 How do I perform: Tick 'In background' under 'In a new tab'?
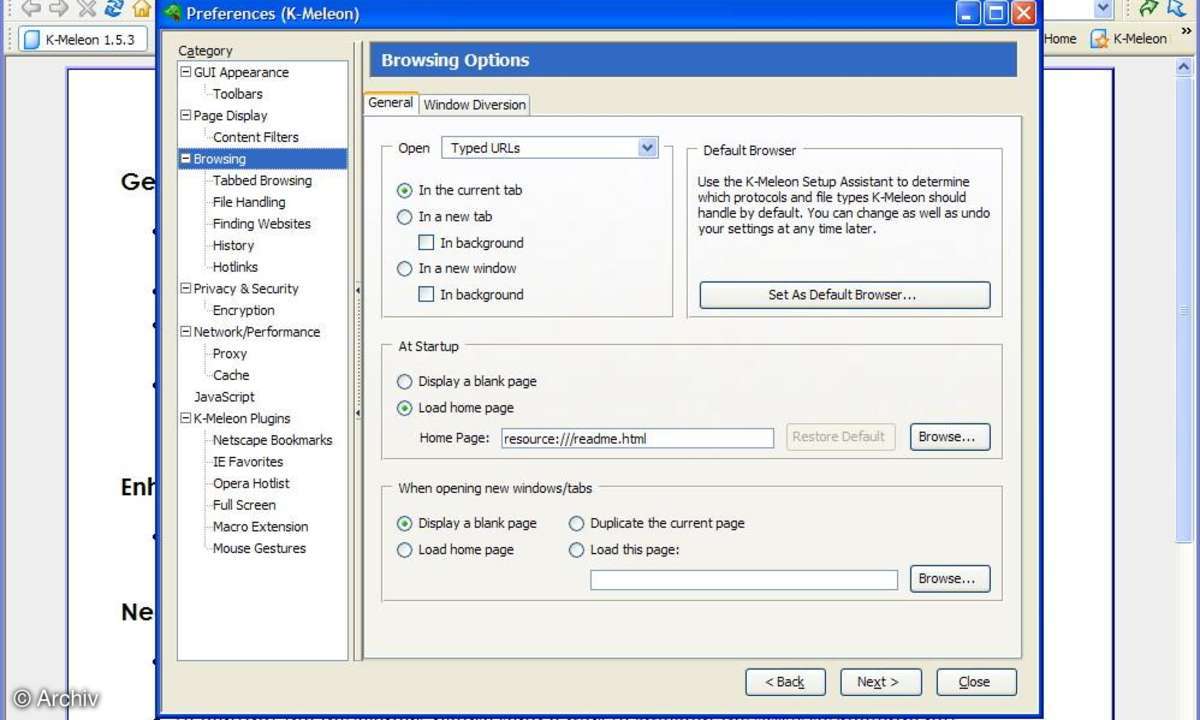pyautogui.click(x=426, y=242)
